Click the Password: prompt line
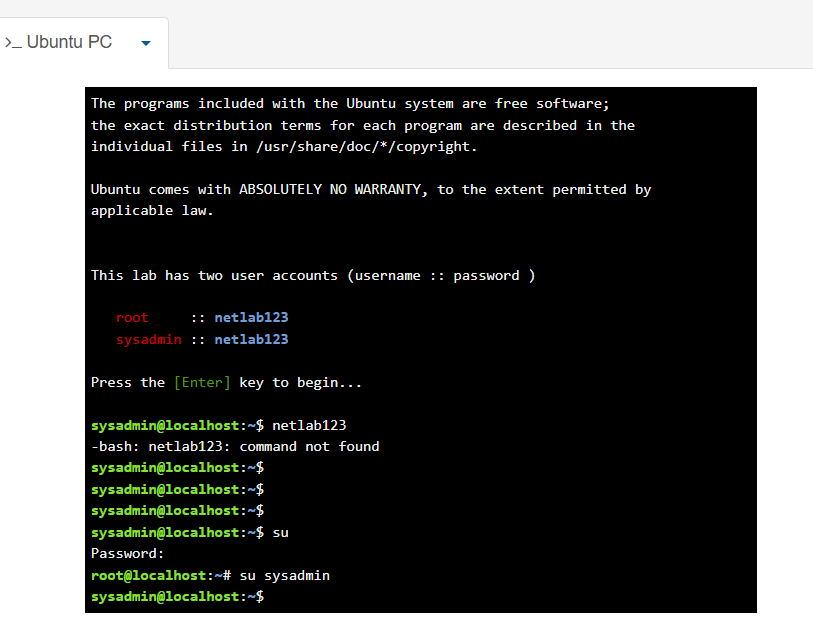Screen dimensions: 813x643 [127, 554]
